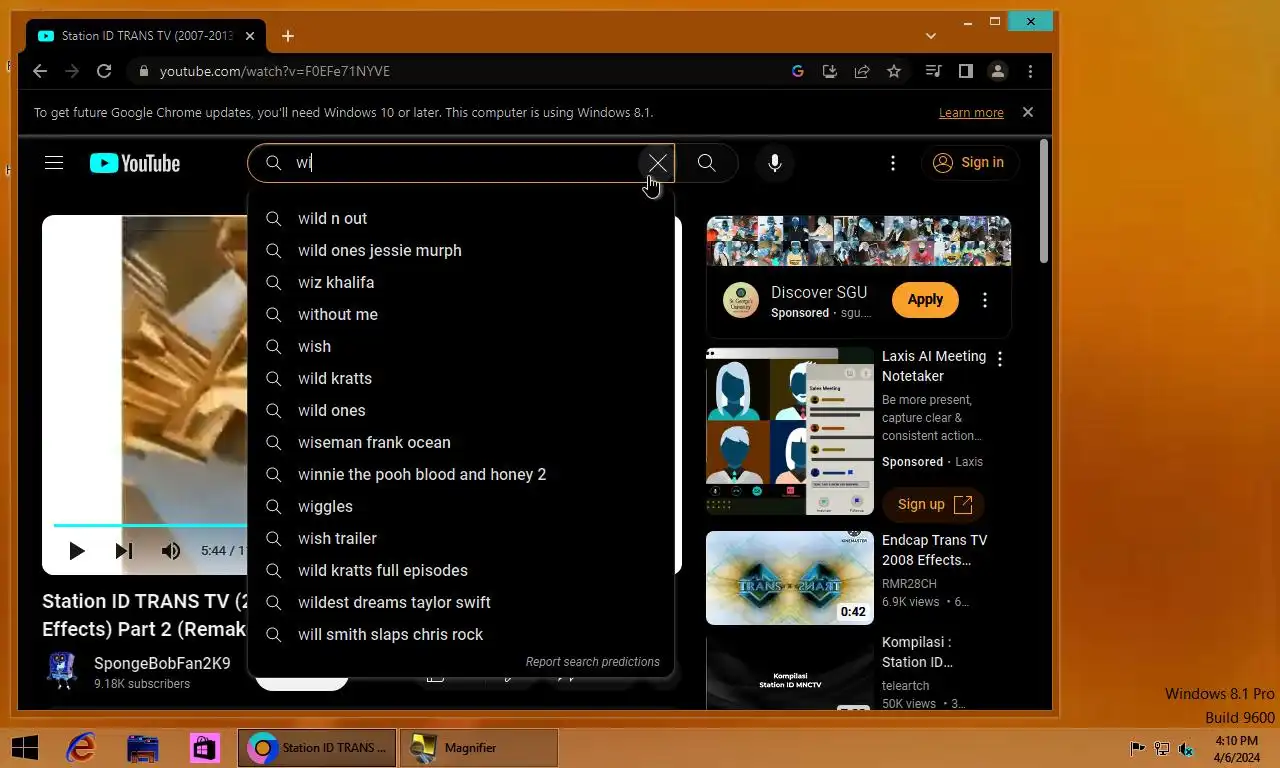
Task: Open Endcap Trans TV 2008 thumbnail
Action: click(x=790, y=578)
